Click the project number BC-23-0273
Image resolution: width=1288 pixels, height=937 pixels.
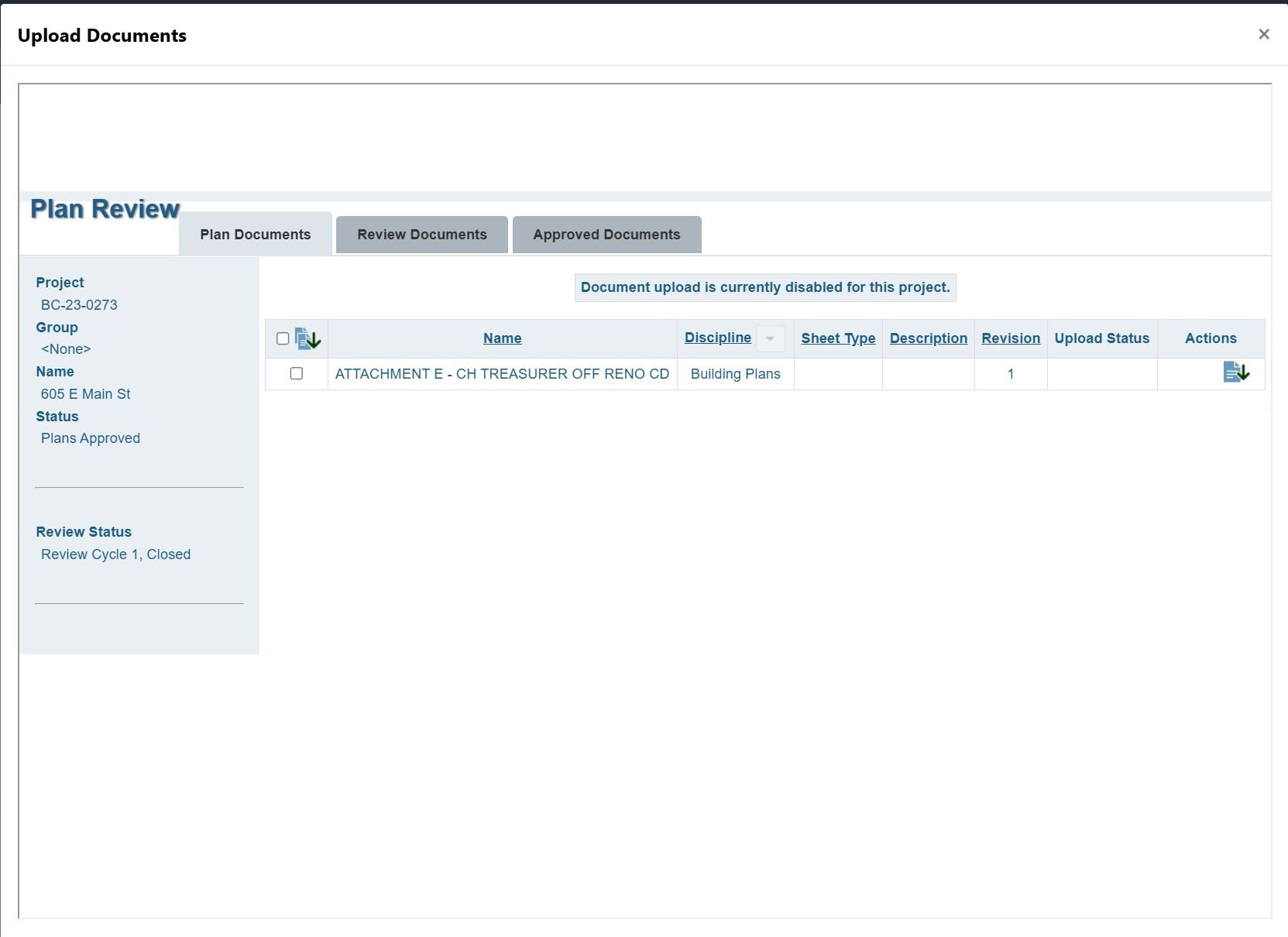tap(79, 305)
